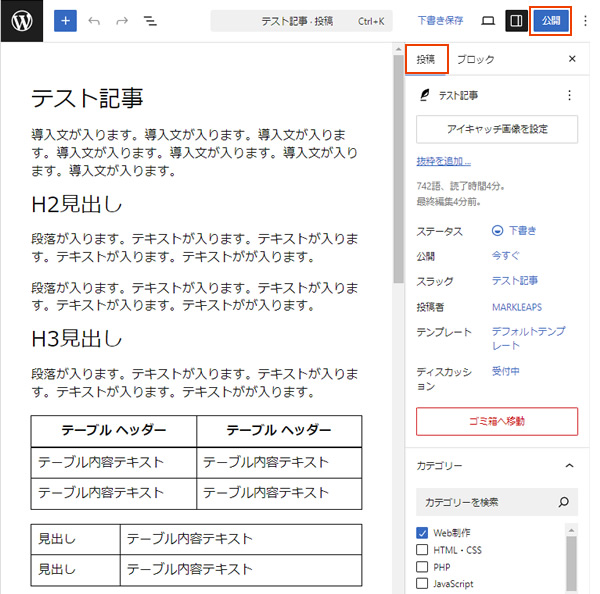Click the カテゴリーを検索 search field

tap(487, 502)
